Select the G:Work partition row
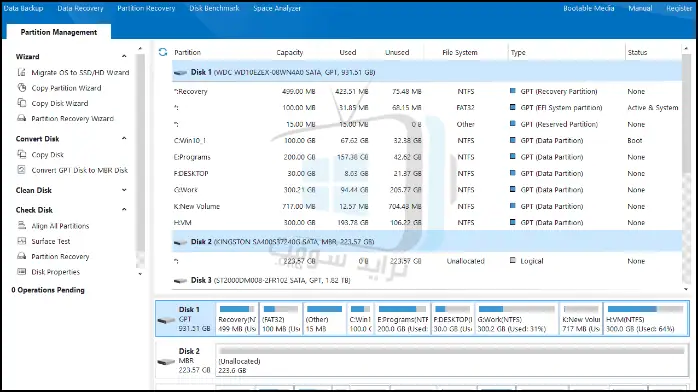The image size is (698, 392). pos(426,190)
